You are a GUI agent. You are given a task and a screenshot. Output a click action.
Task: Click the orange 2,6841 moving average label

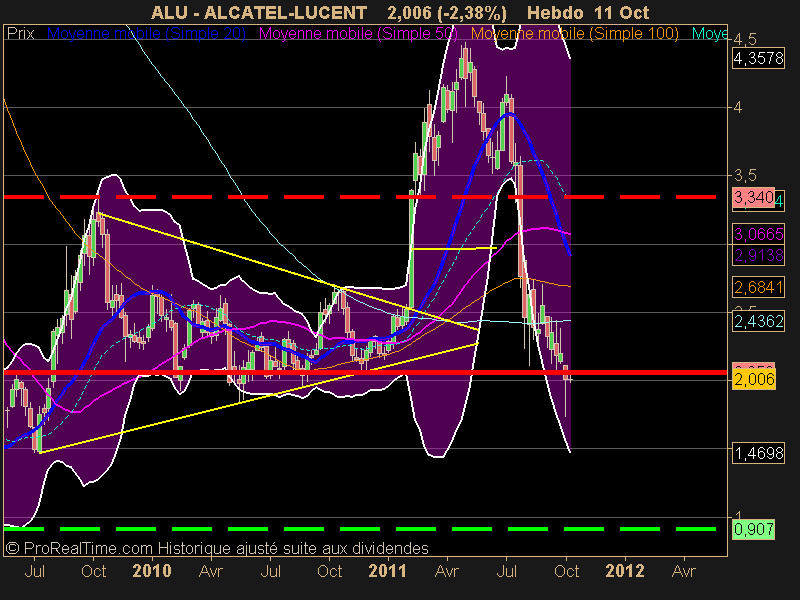[758, 287]
